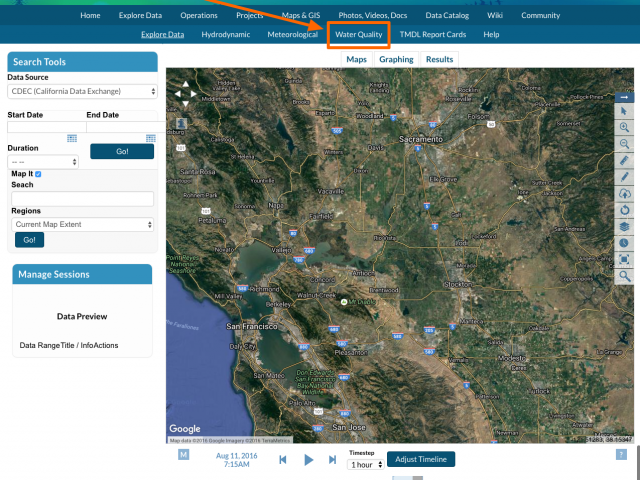This screenshot has height=480, width=640.
Task: Toggle the Map It checkbox
Action: click(x=38, y=174)
